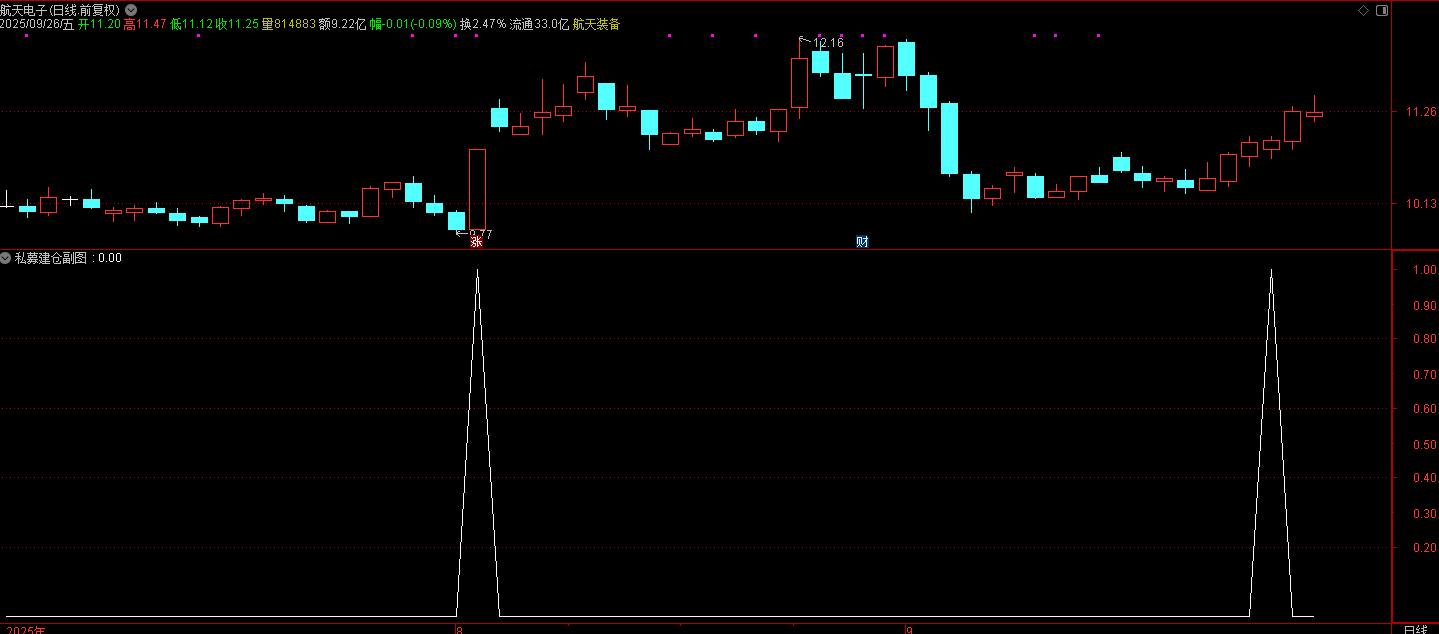Click the month 9 timeline marker
Screen dimensions: 1439x634
click(x=909, y=630)
